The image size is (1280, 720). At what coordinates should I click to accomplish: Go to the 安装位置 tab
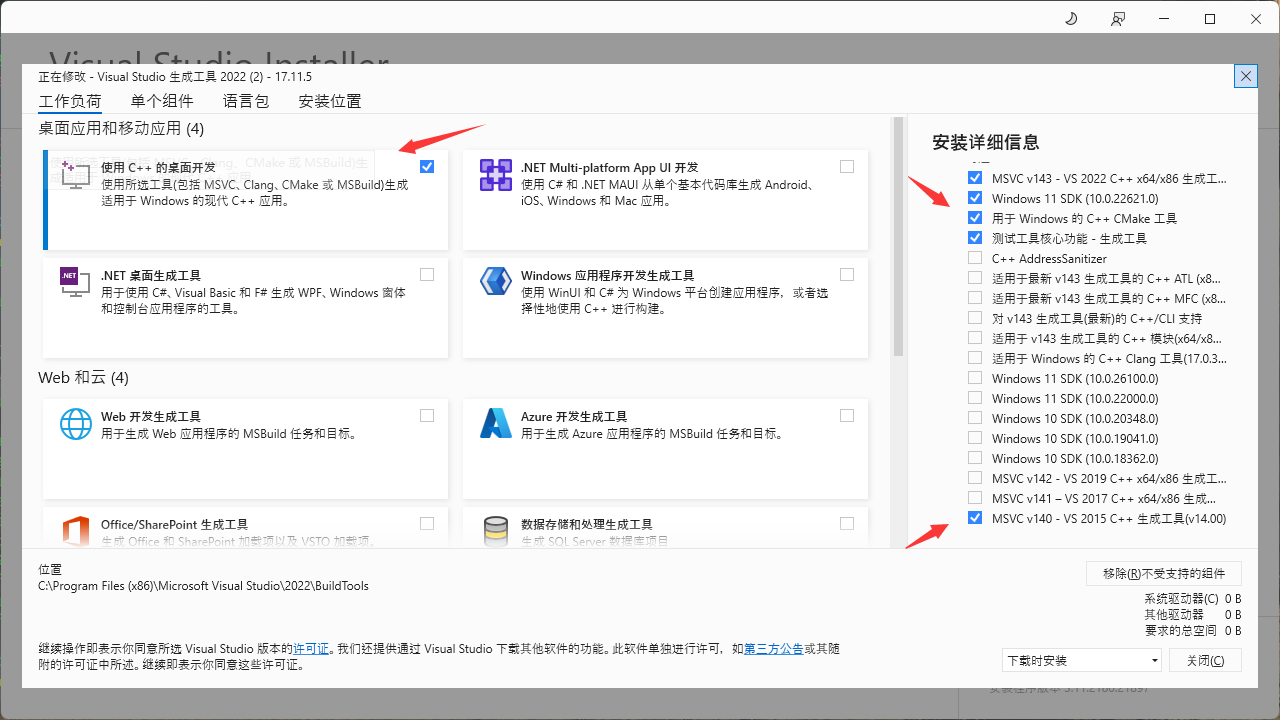pos(330,101)
